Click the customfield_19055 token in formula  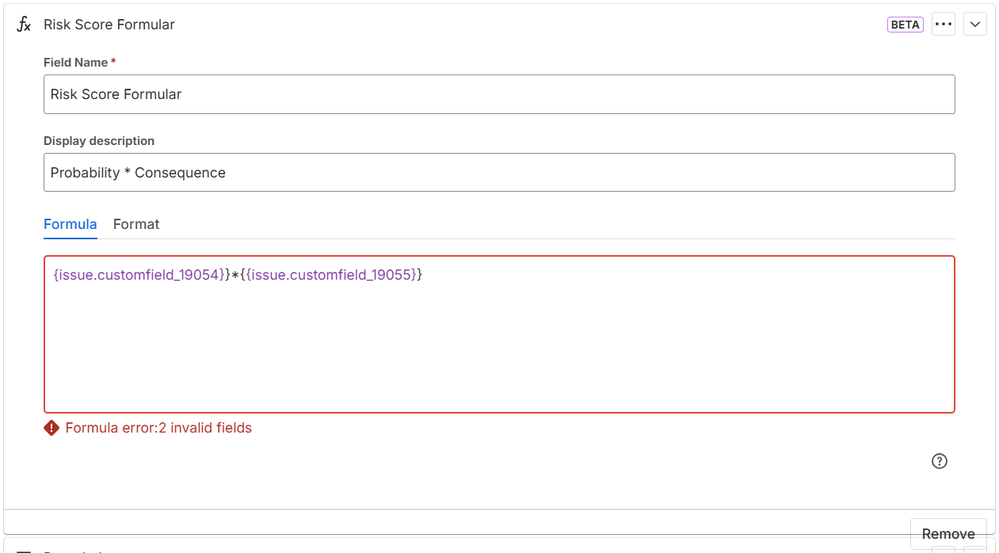pyautogui.click(x=331, y=275)
